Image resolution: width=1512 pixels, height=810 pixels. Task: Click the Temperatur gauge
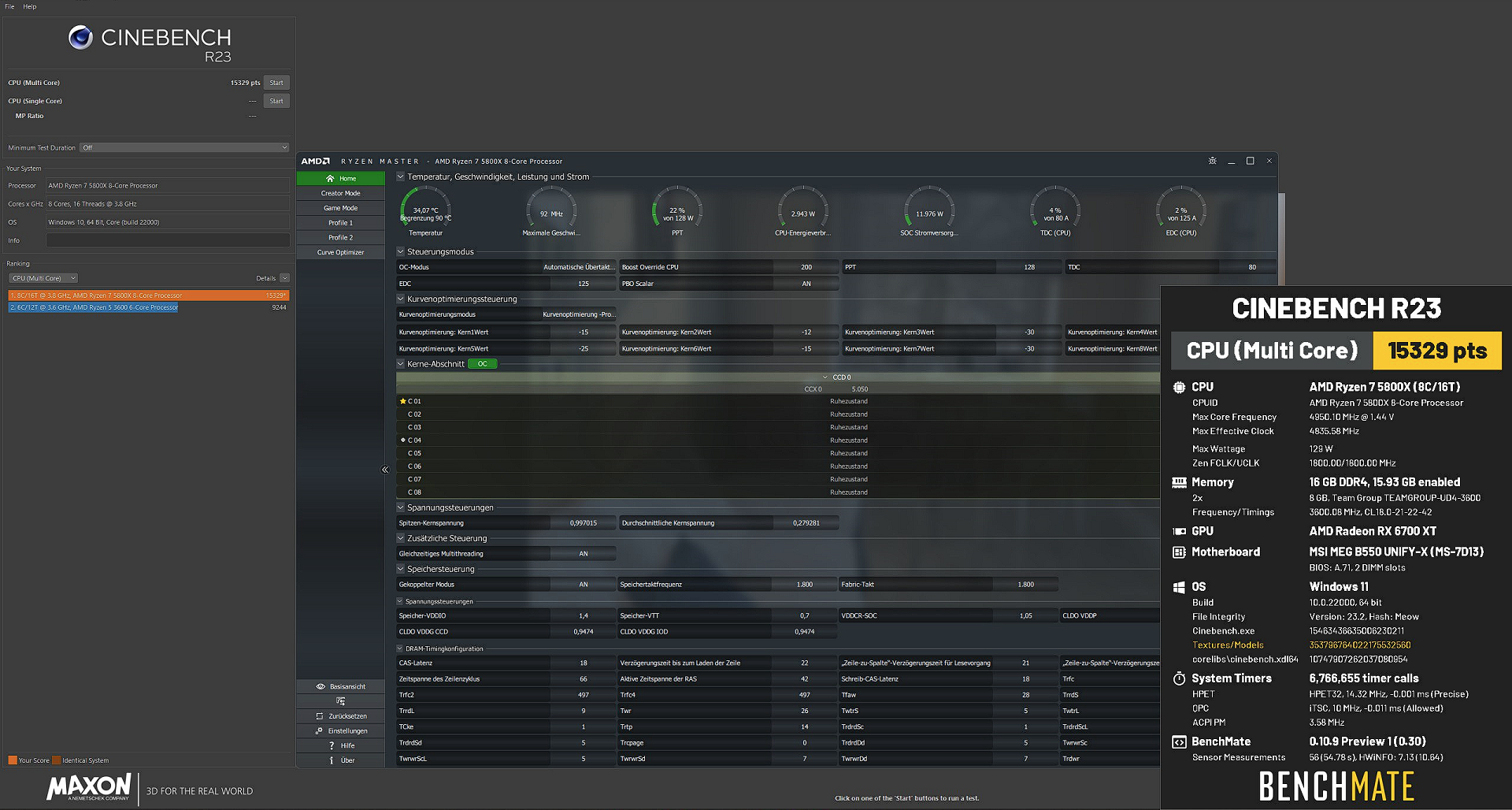425,211
